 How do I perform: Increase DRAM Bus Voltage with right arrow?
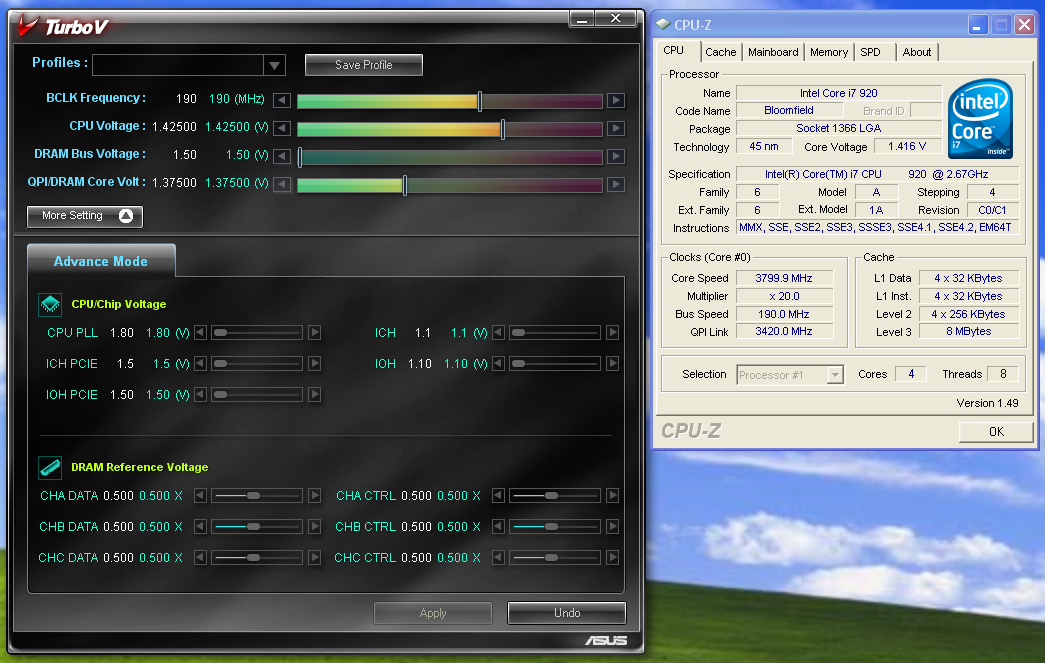(616, 156)
